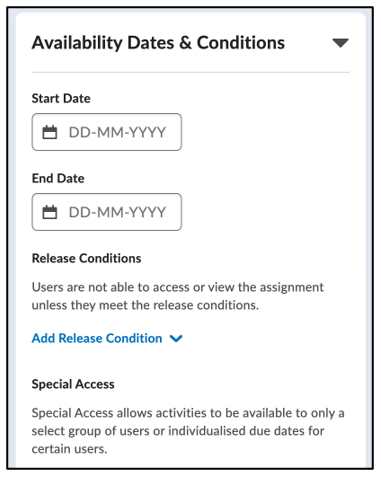This screenshot has width=381, height=481.
Task: Expand the chevron beside Add Release Condition
Action: (x=176, y=339)
